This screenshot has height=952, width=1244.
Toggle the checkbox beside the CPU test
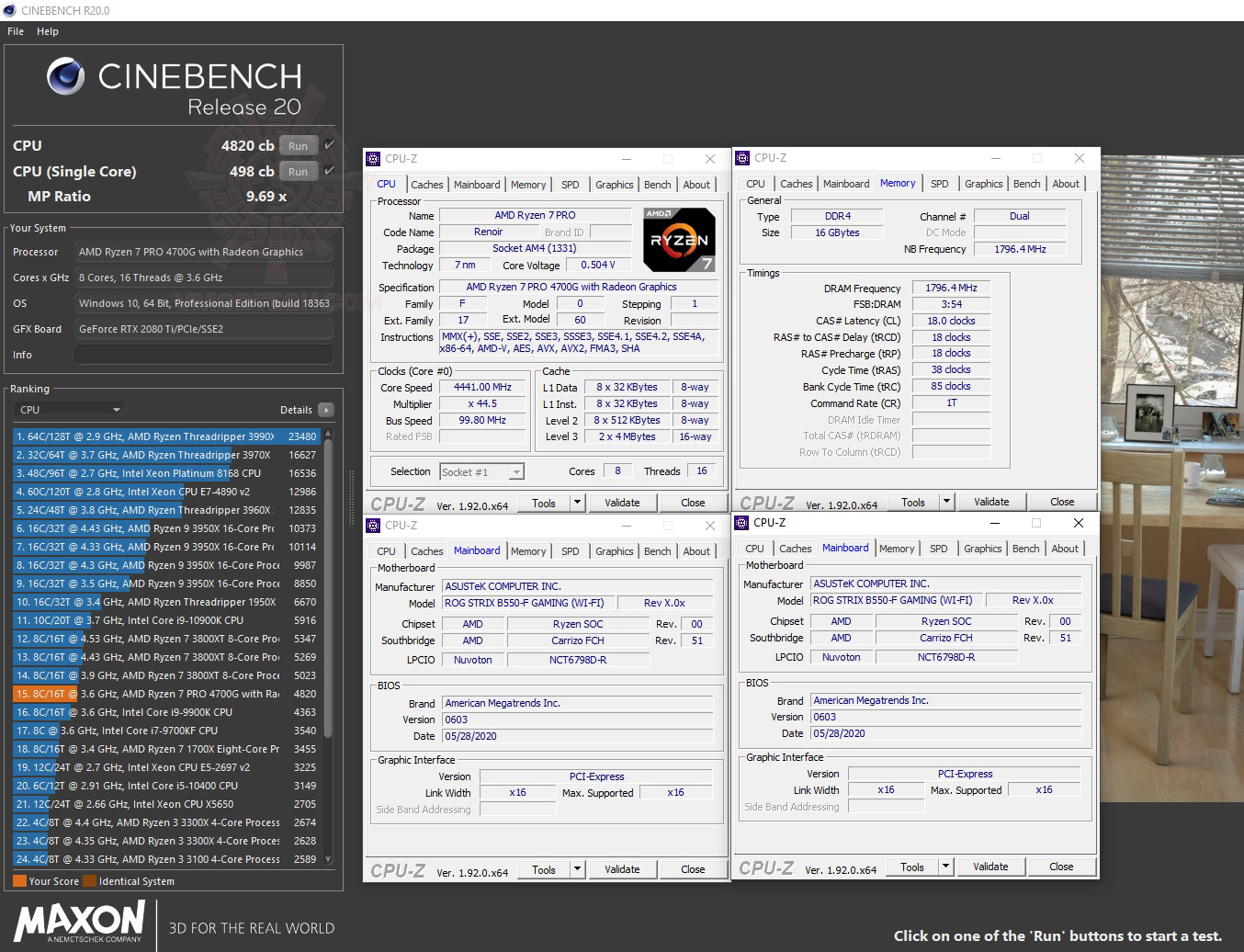329,145
